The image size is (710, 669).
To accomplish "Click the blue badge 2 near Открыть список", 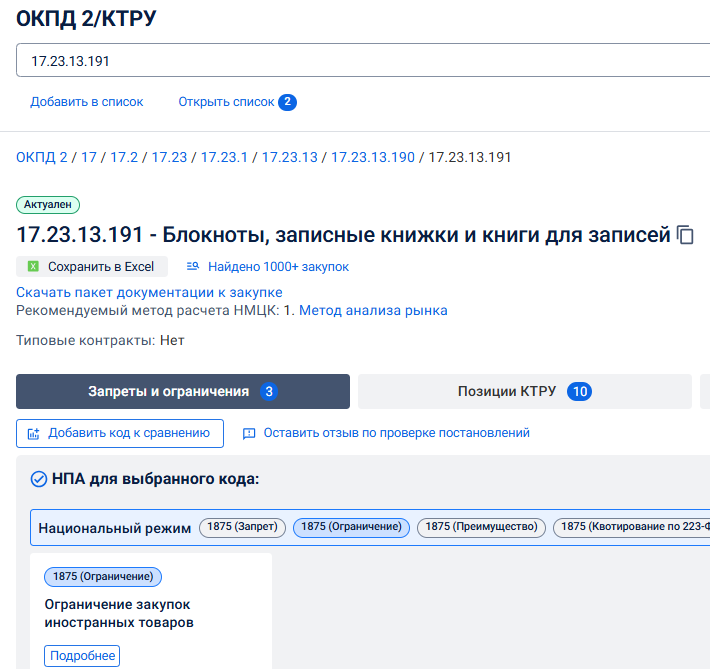I will pyautogui.click(x=287, y=102).
